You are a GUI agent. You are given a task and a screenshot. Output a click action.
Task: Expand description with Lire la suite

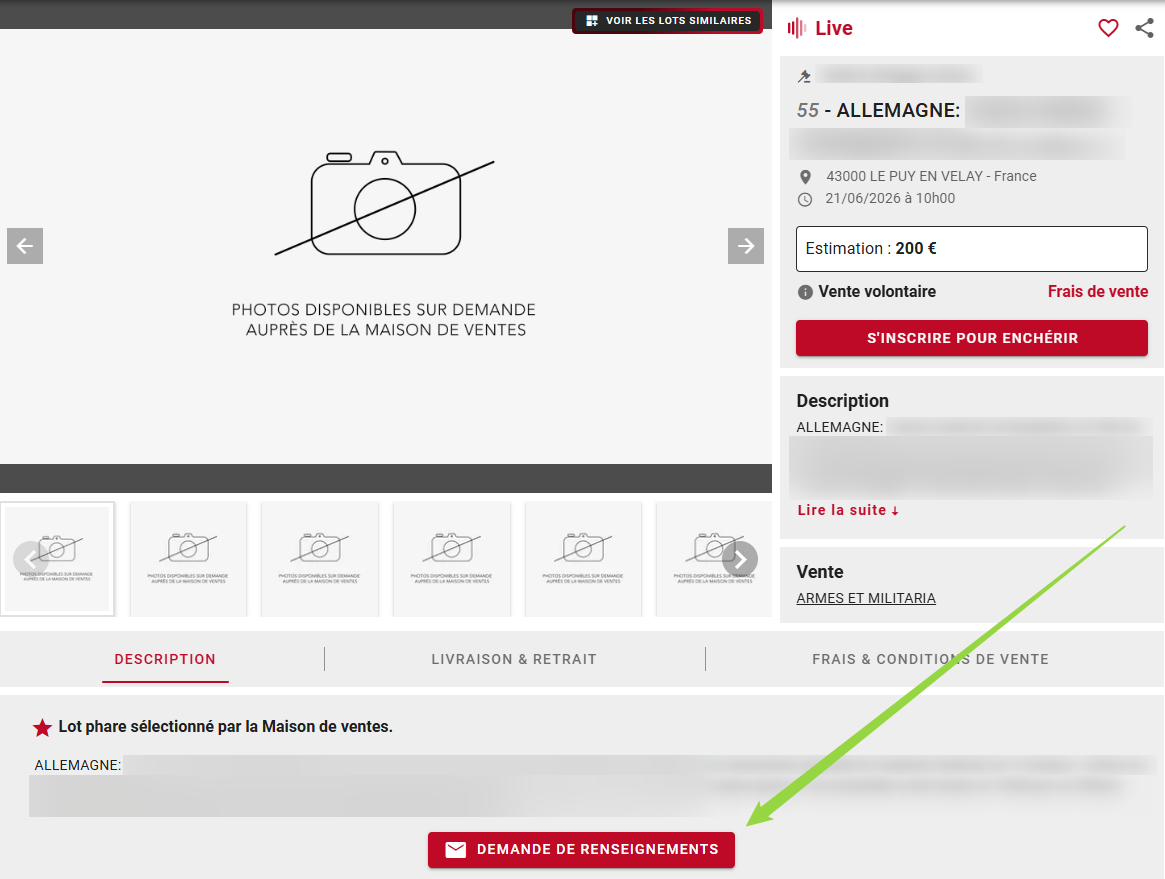(x=848, y=510)
